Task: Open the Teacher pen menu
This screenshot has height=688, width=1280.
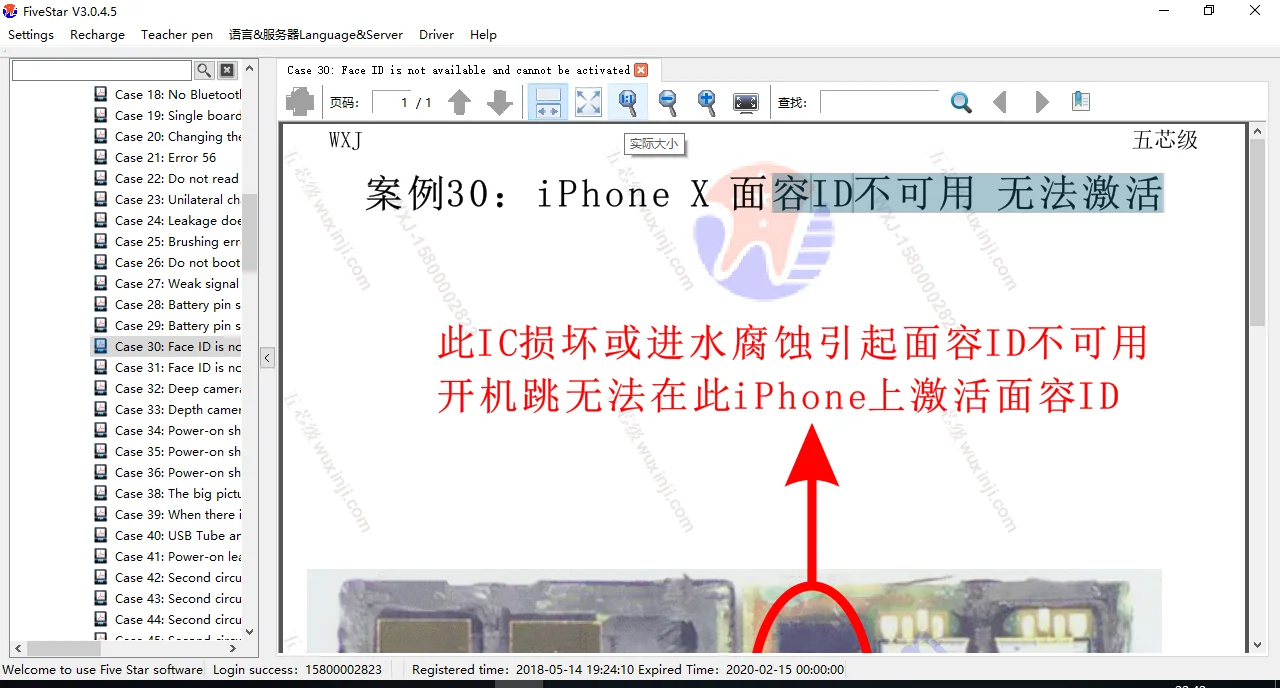Action: click(x=177, y=34)
